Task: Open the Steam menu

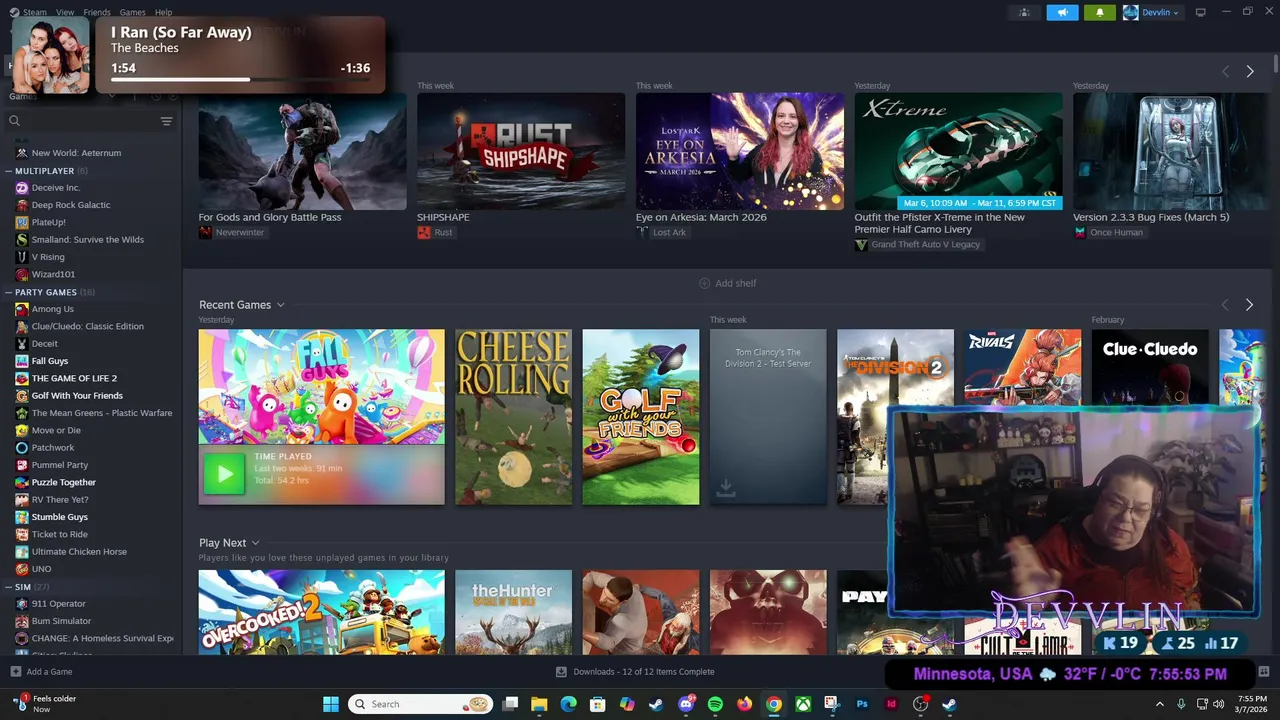Action: click(x=34, y=12)
